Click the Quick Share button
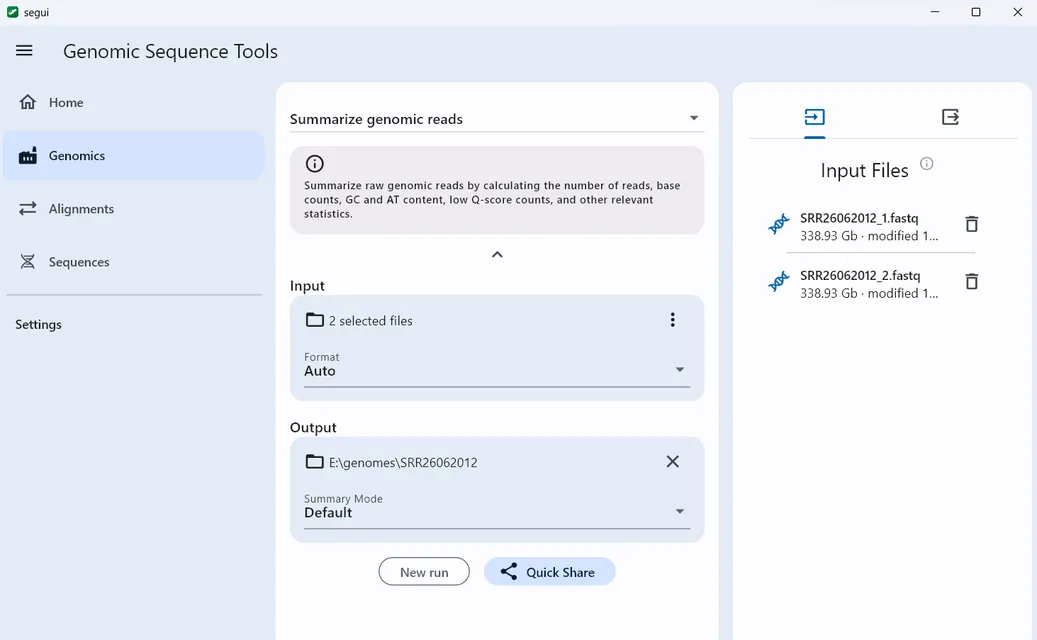 550,572
